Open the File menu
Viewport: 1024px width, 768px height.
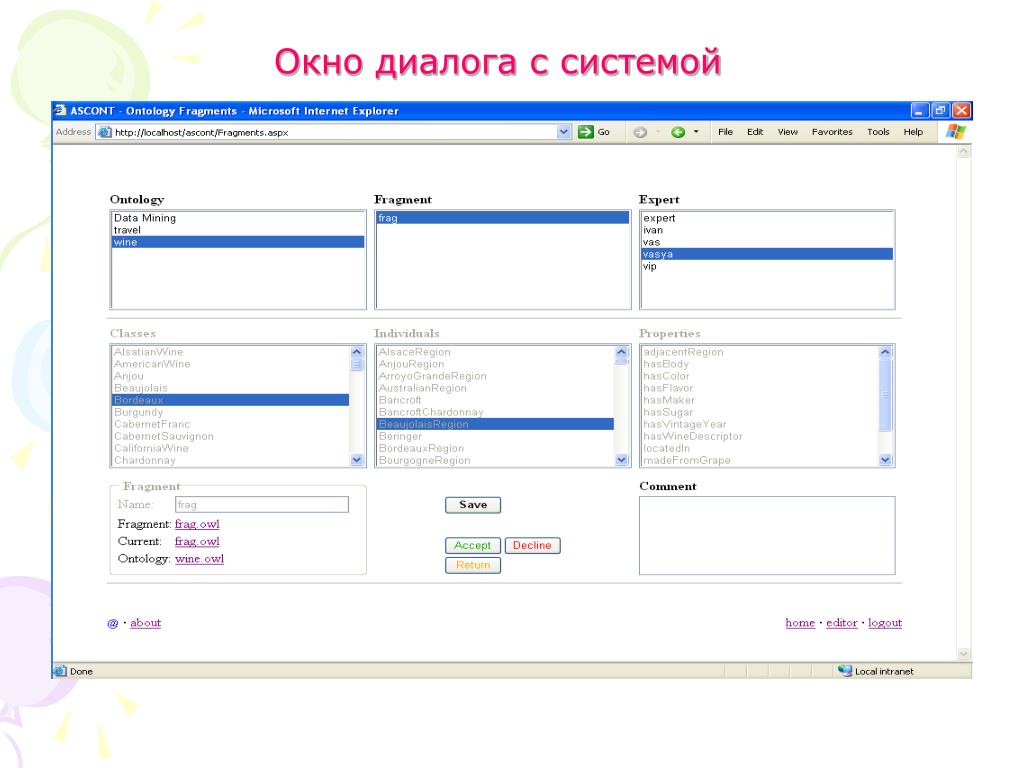click(725, 132)
